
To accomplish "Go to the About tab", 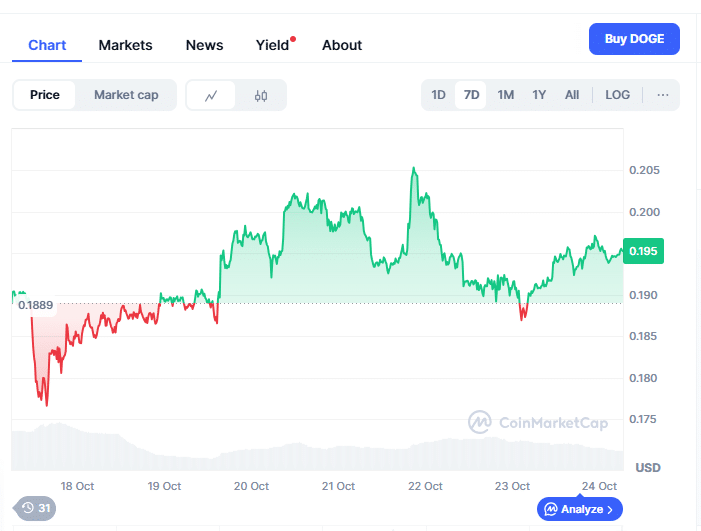I will coord(342,45).
